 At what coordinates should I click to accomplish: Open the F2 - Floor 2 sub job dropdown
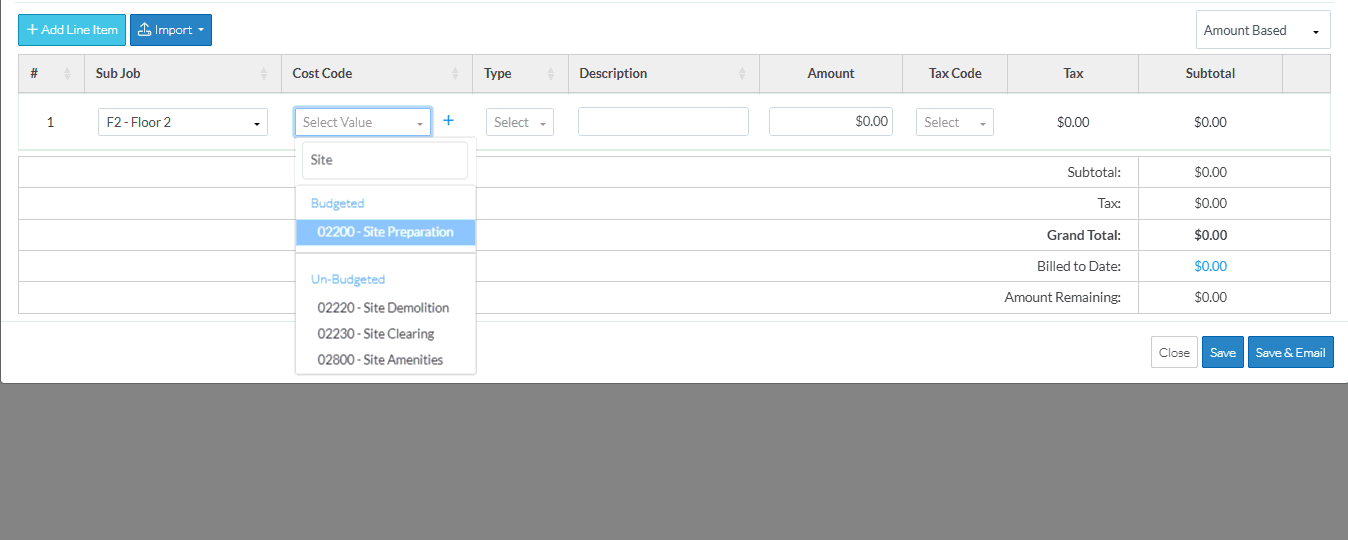pyautogui.click(x=183, y=122)
